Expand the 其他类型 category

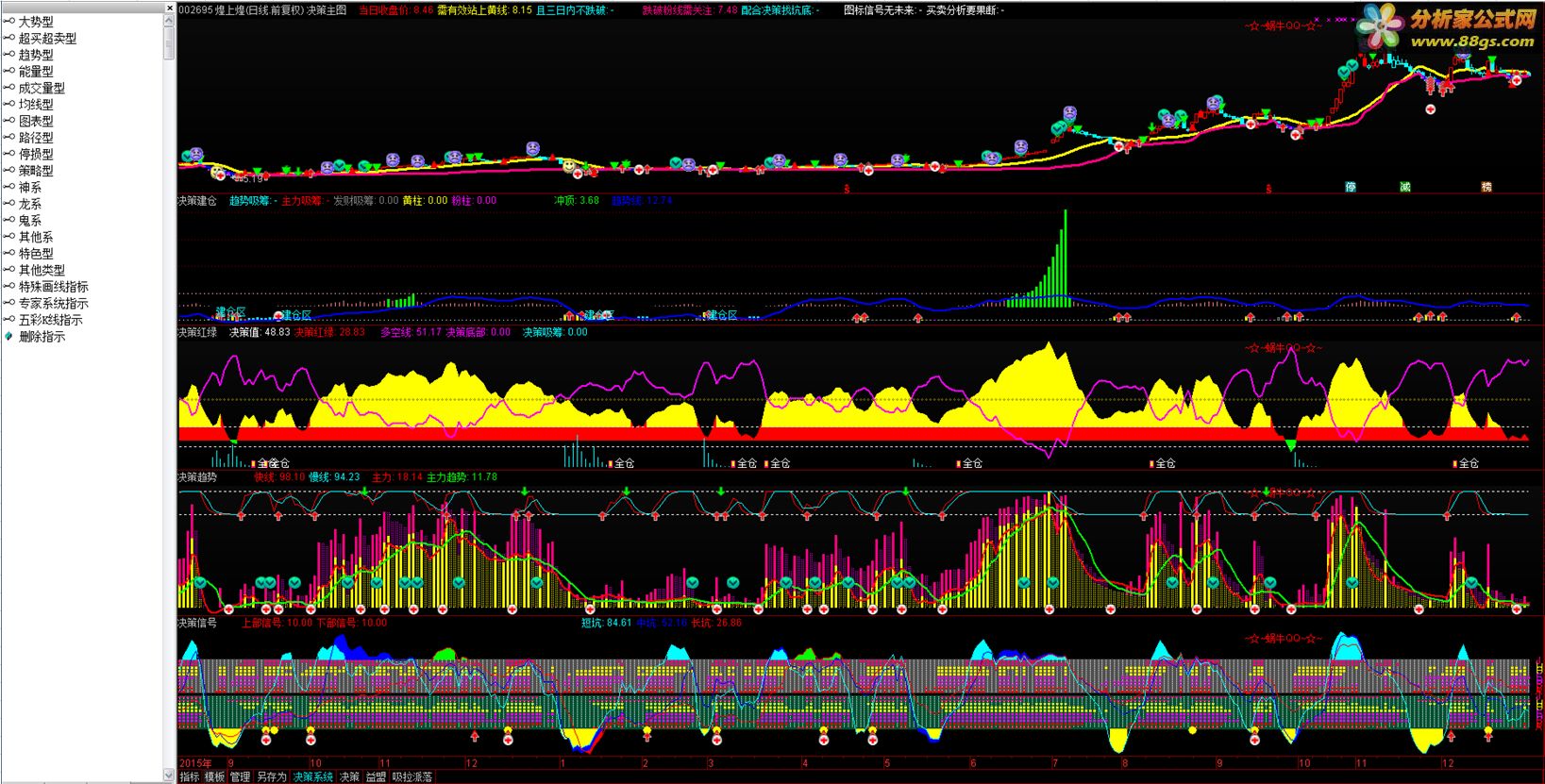click(x=42, y=270)
